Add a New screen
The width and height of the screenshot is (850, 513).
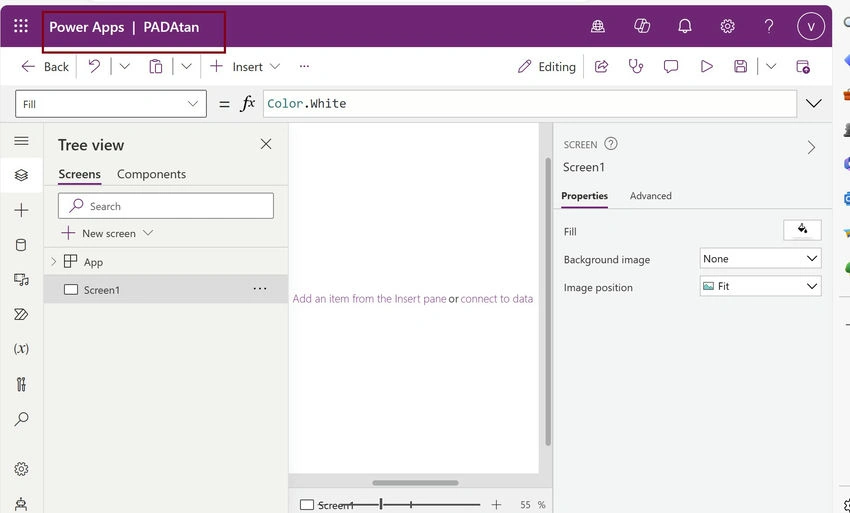pos(107,233)
